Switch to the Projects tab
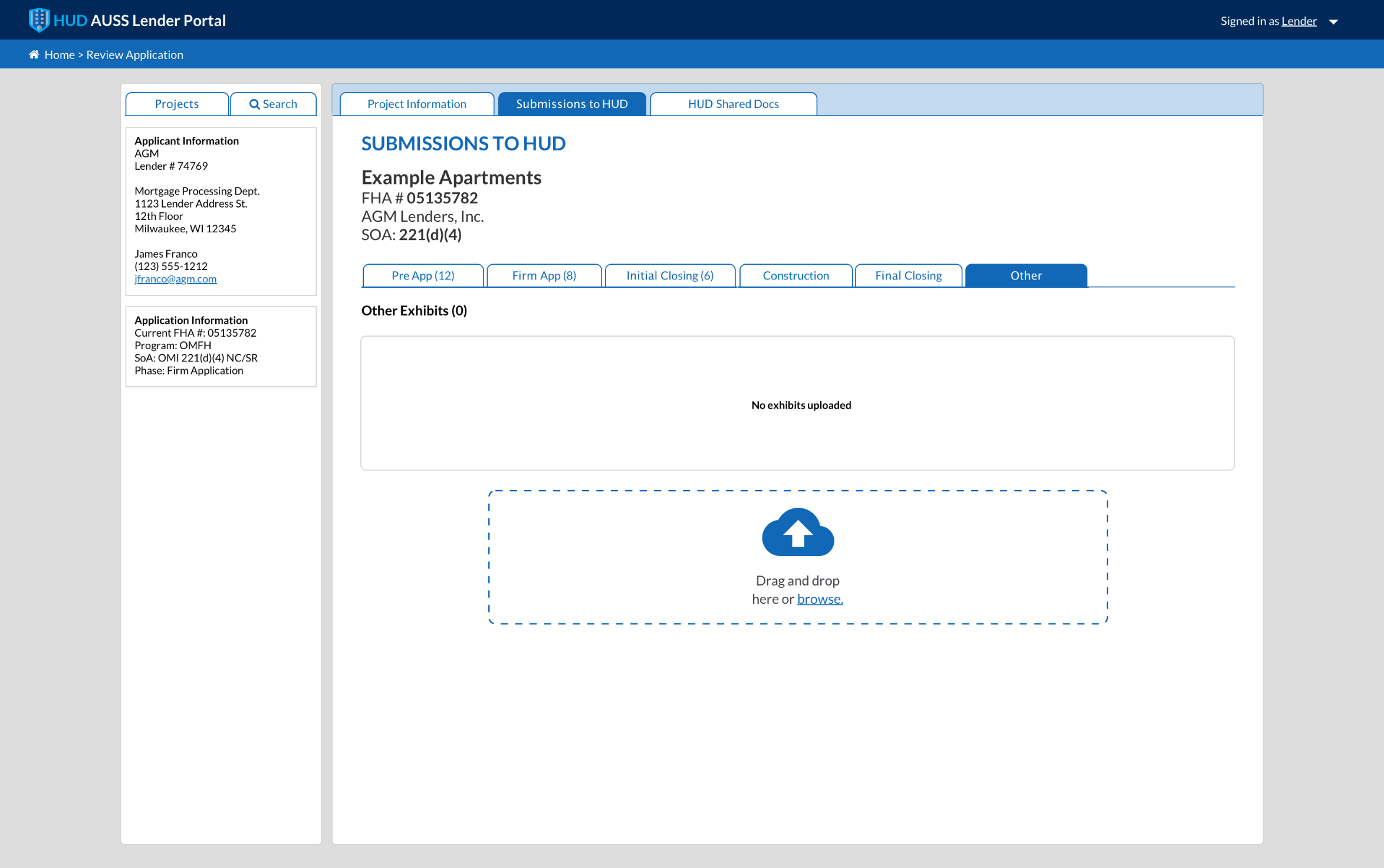Image resolution: width=1384 pixels, height=868 pixels. pos(177,104)
